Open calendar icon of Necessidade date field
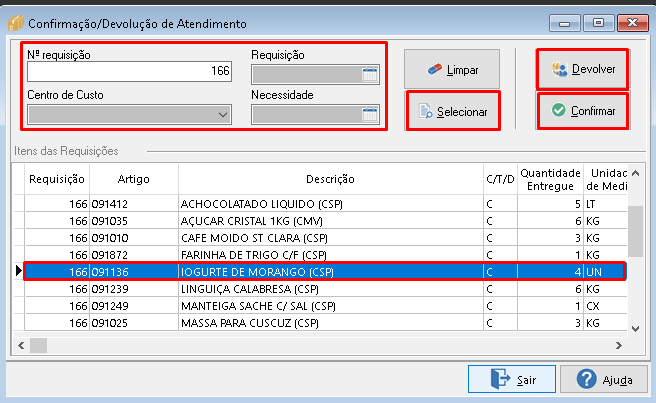Screen dimensions: 656x403 pyautogui.click(x=369, y=114)
